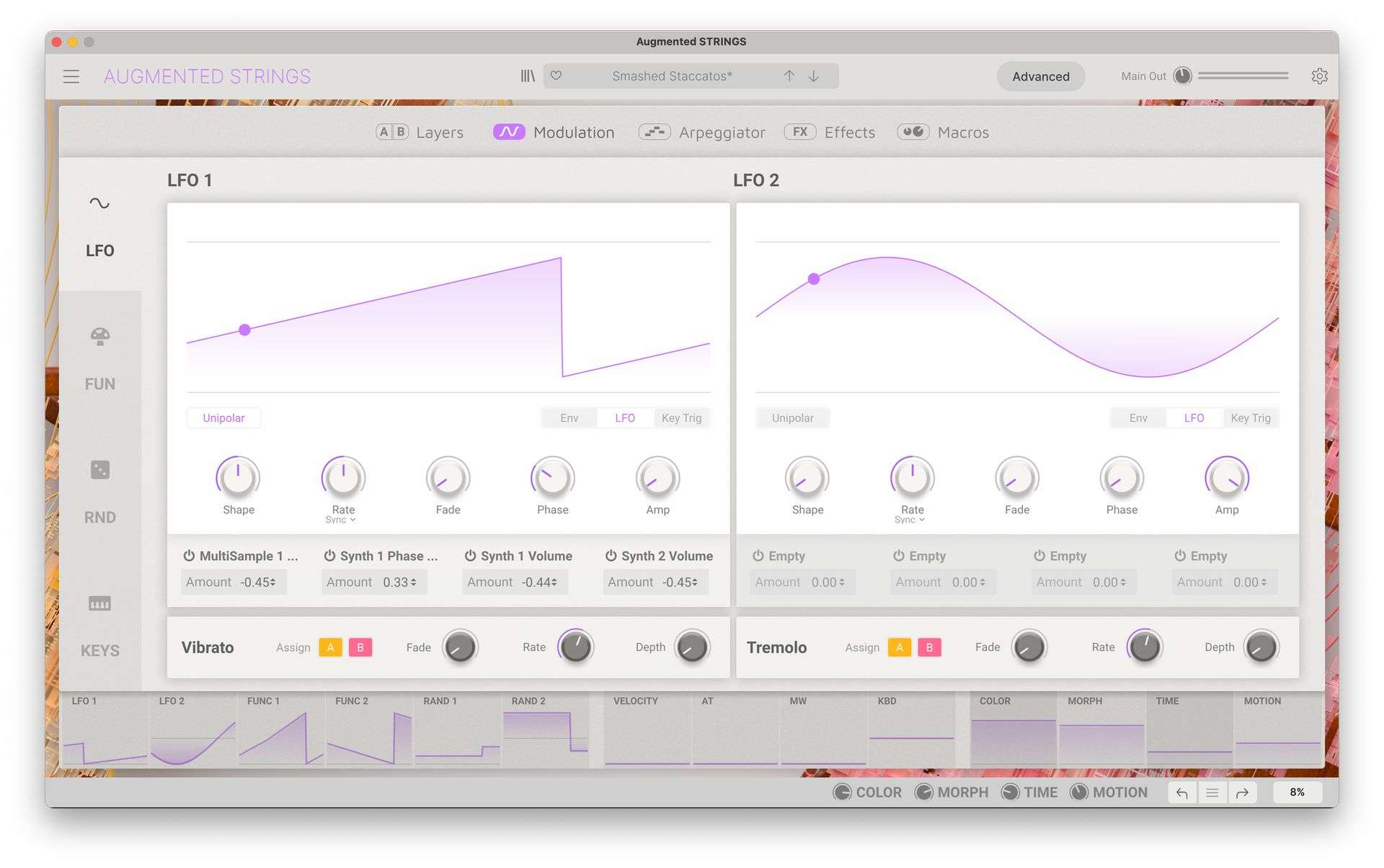Load next preset with down arrow
1384x868 pixels.
814,76
